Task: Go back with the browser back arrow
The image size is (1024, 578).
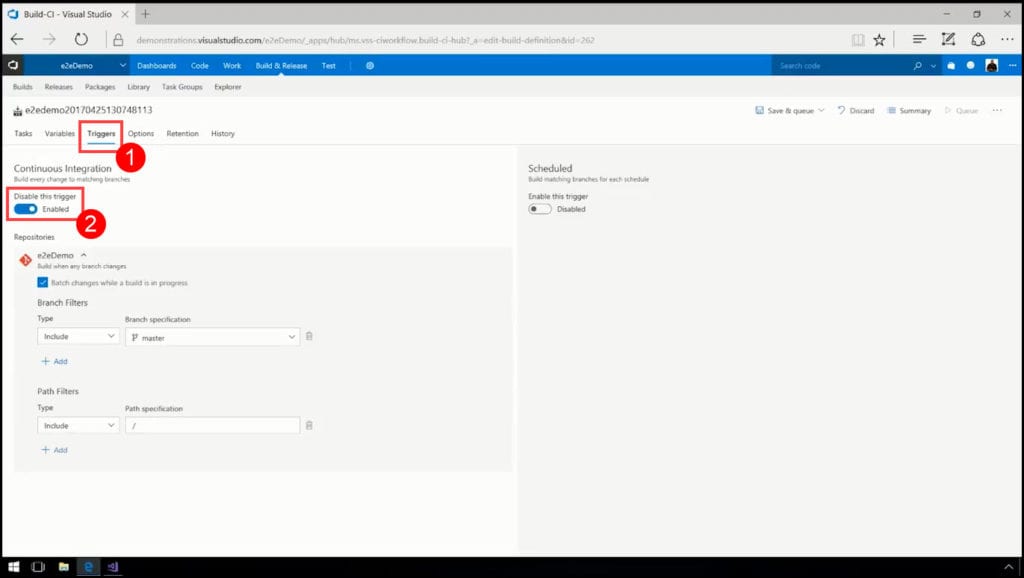Action: [x=17, y=40]
